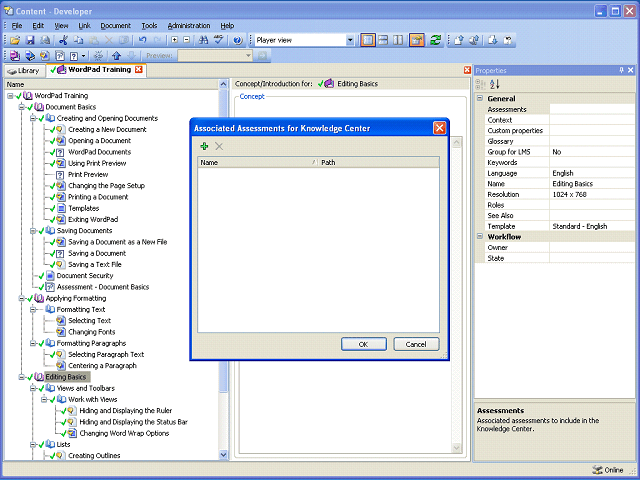Screen dimensions: 640x480
Task: Toggle the Properties pane toolbar button
Action: (x=417, y=40)
